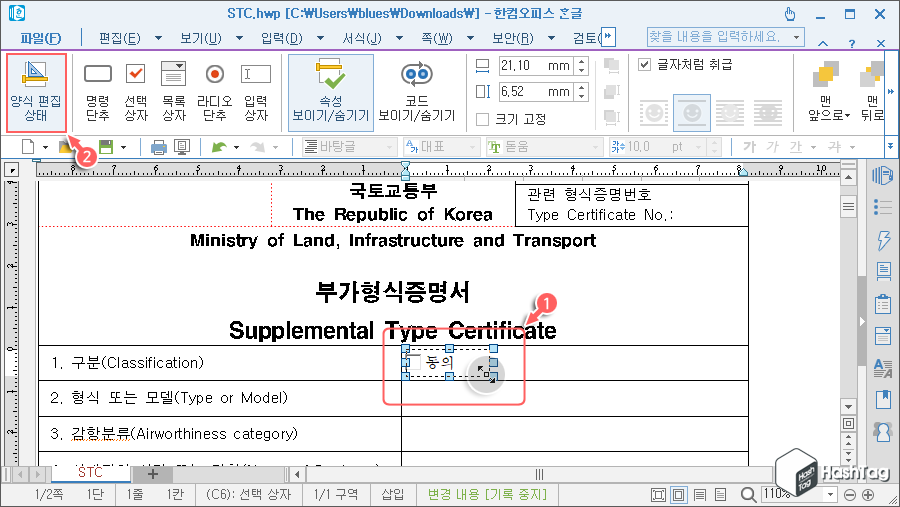Click the height field 6.52 mm
The width and height of the screenshot is (900, 507).
point(534,92)
